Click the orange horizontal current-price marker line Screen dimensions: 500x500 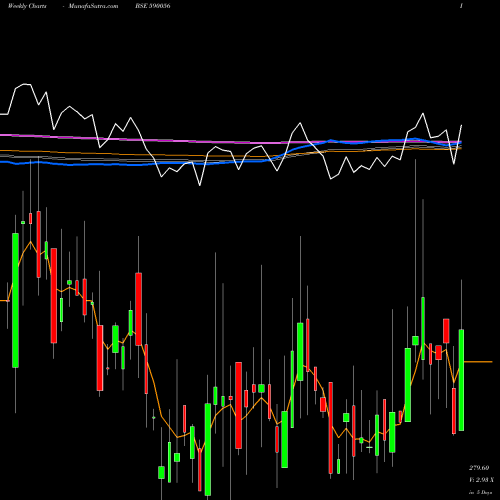478,361
